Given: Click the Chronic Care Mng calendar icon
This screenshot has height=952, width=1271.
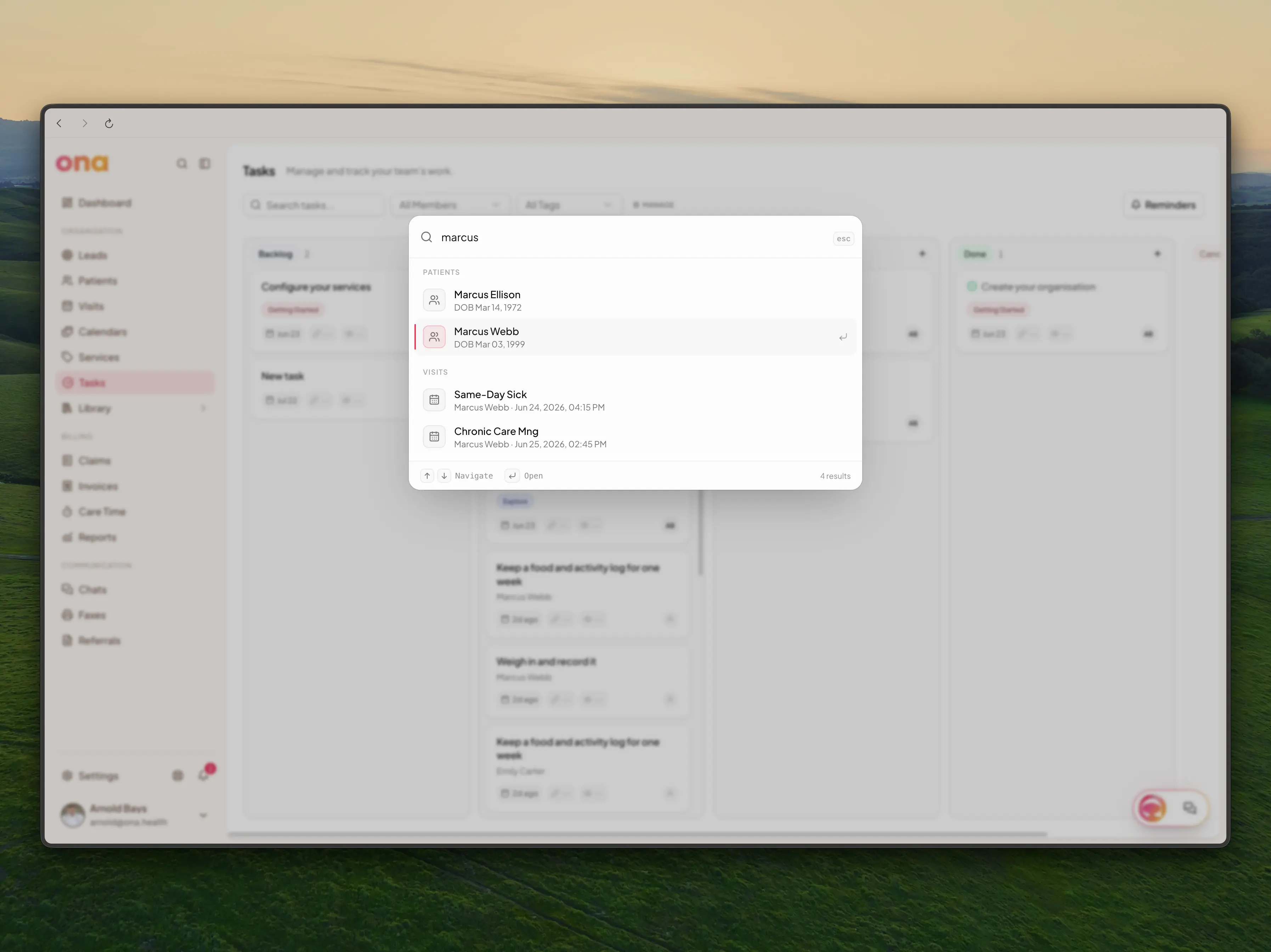Looking at the screenshot, I should coord(434,437).
